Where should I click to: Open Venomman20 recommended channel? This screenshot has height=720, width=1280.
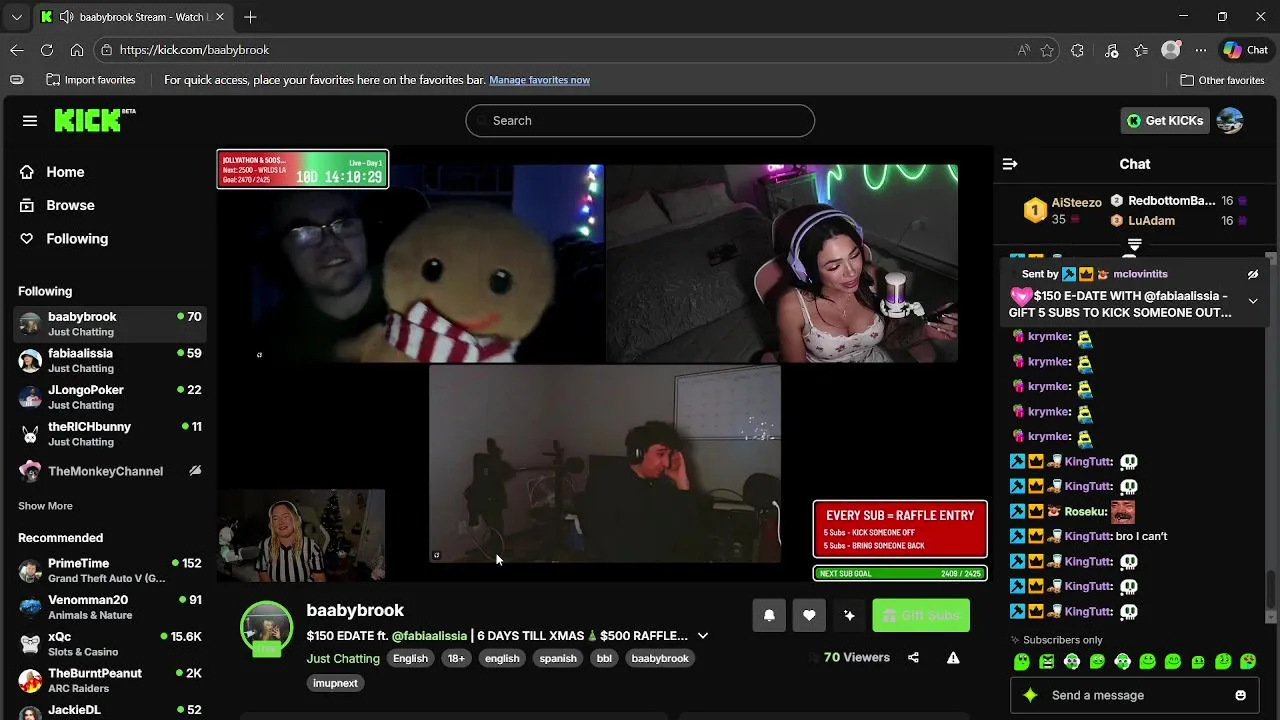point(110,608)
